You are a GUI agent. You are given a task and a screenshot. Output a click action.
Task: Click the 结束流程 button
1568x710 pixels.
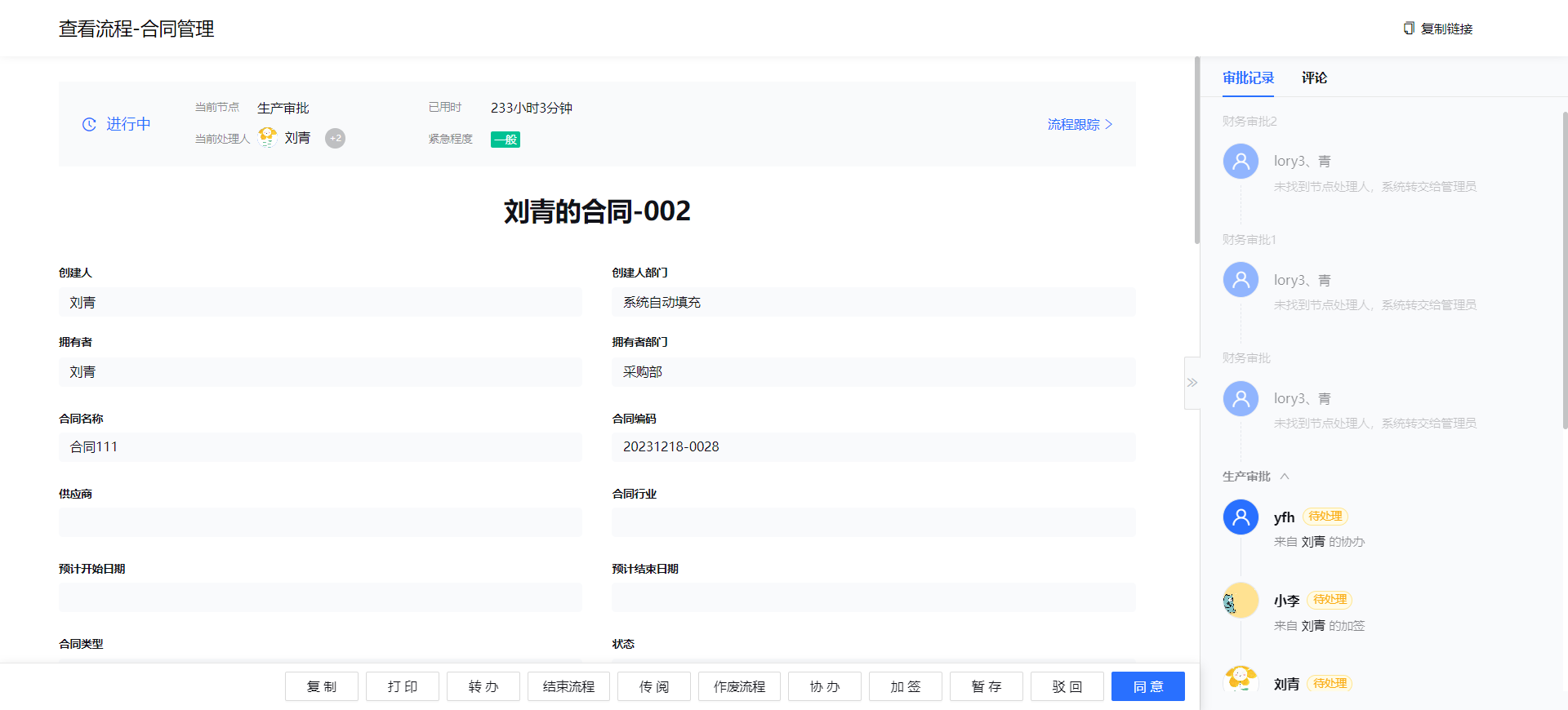pos(568,686)
